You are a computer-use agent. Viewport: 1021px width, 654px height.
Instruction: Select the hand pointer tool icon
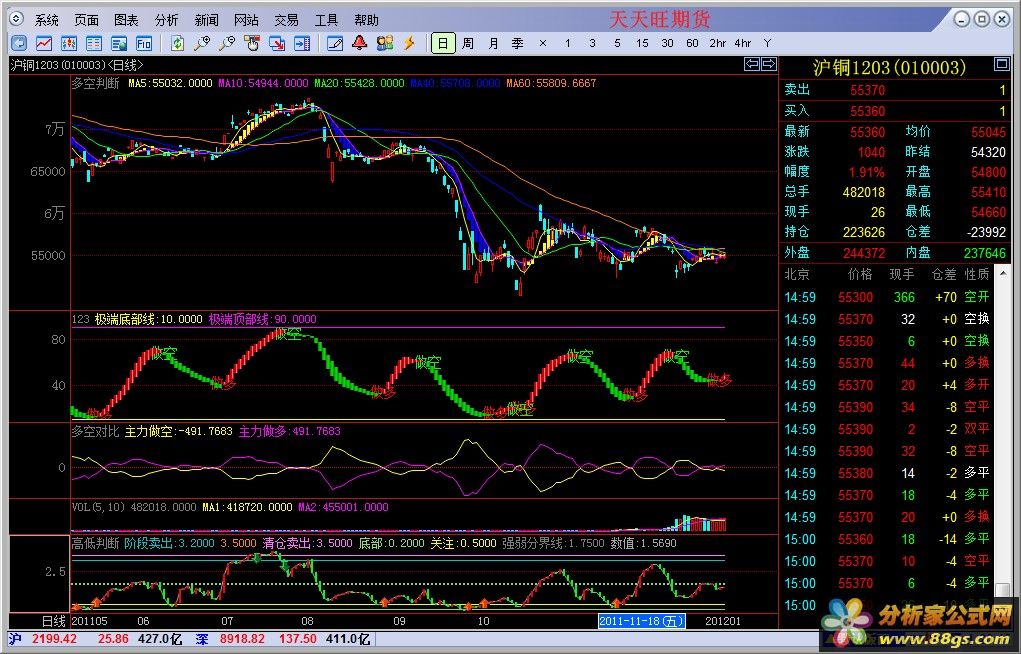coord(251,43)
